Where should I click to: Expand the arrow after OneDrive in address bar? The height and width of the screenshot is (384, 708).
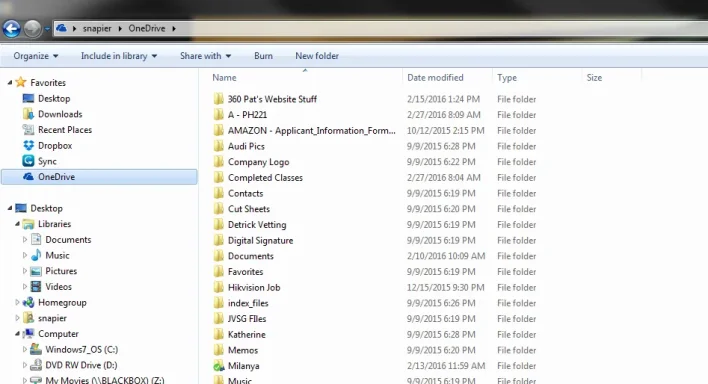[174, 28]
